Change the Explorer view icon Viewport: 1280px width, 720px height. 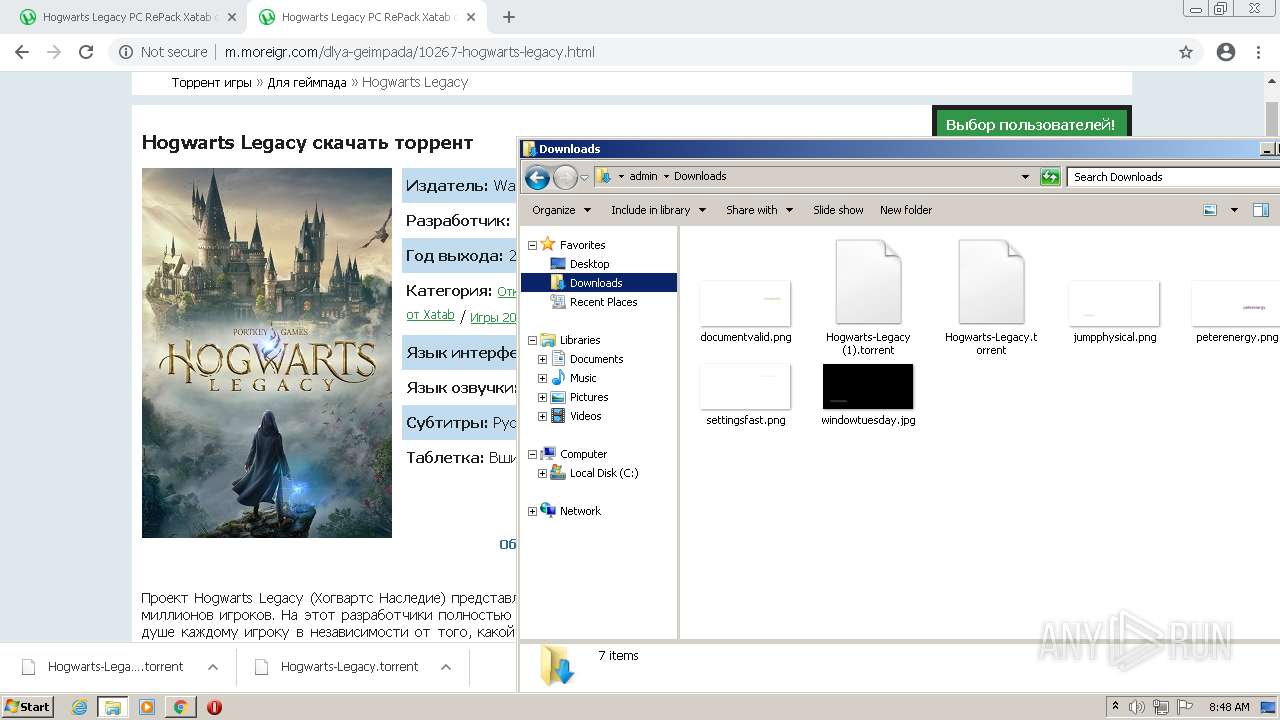[1210, 210]
